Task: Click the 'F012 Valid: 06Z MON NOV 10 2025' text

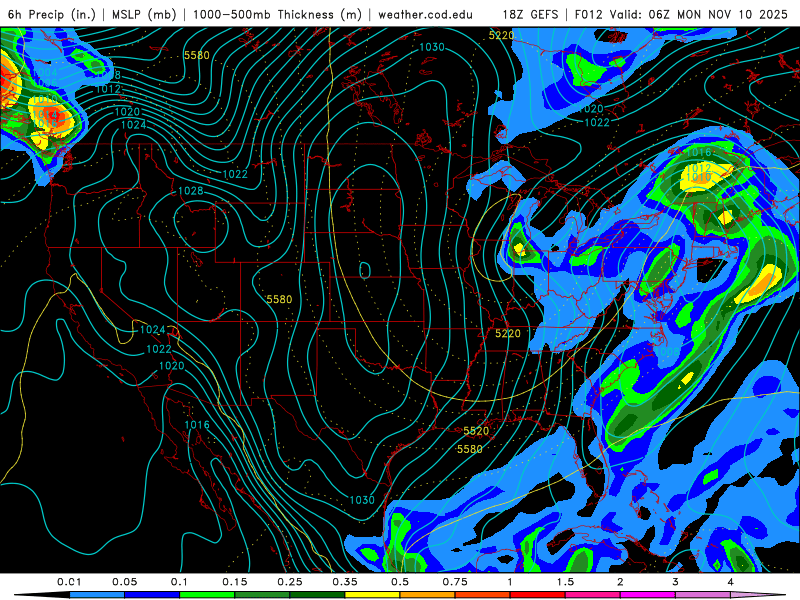Action: click(x=681, y=14)
